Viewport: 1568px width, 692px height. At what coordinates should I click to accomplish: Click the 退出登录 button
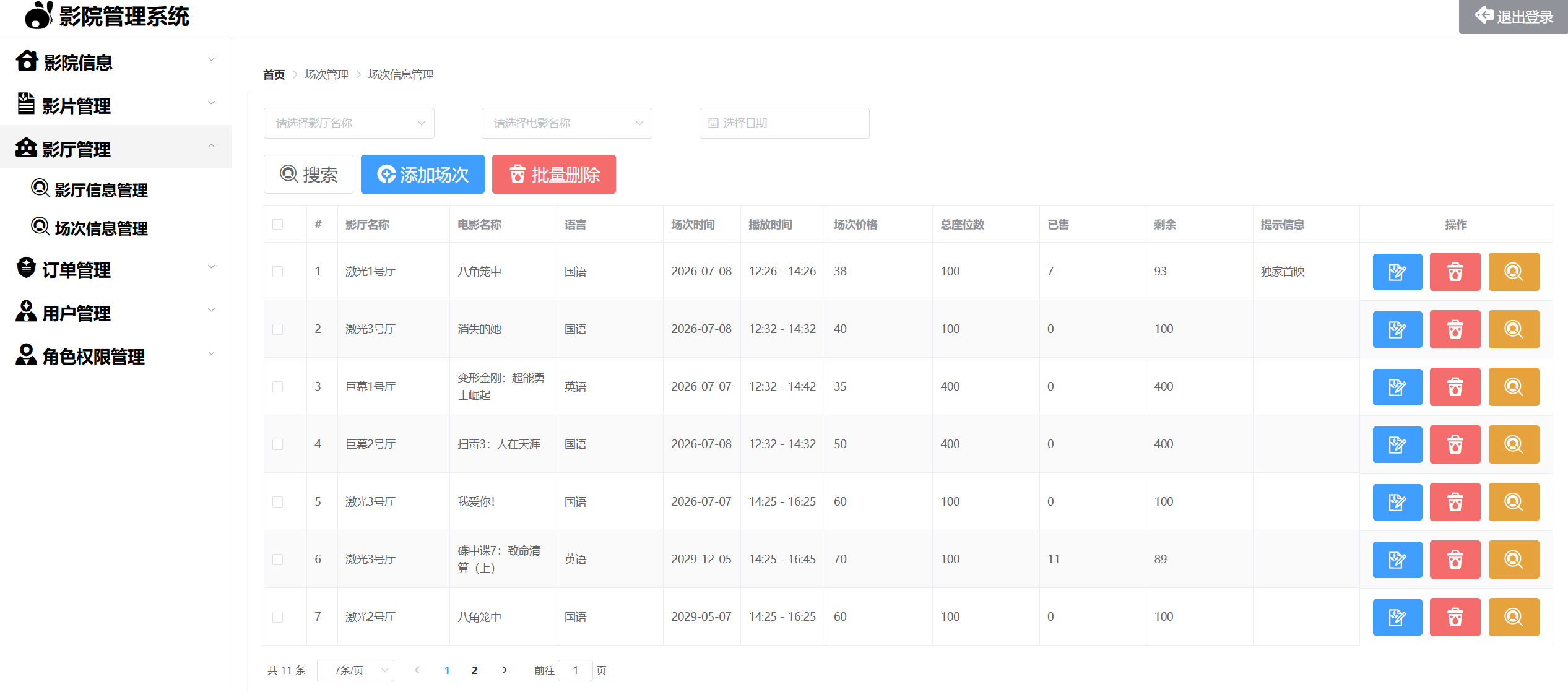[x=1514, y=17]
